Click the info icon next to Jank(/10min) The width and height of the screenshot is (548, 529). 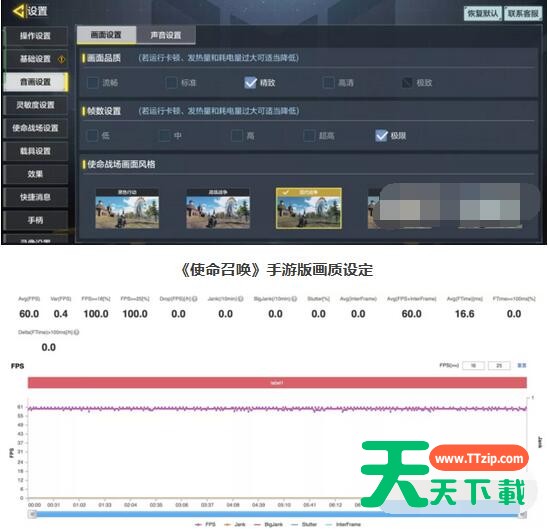241,299
